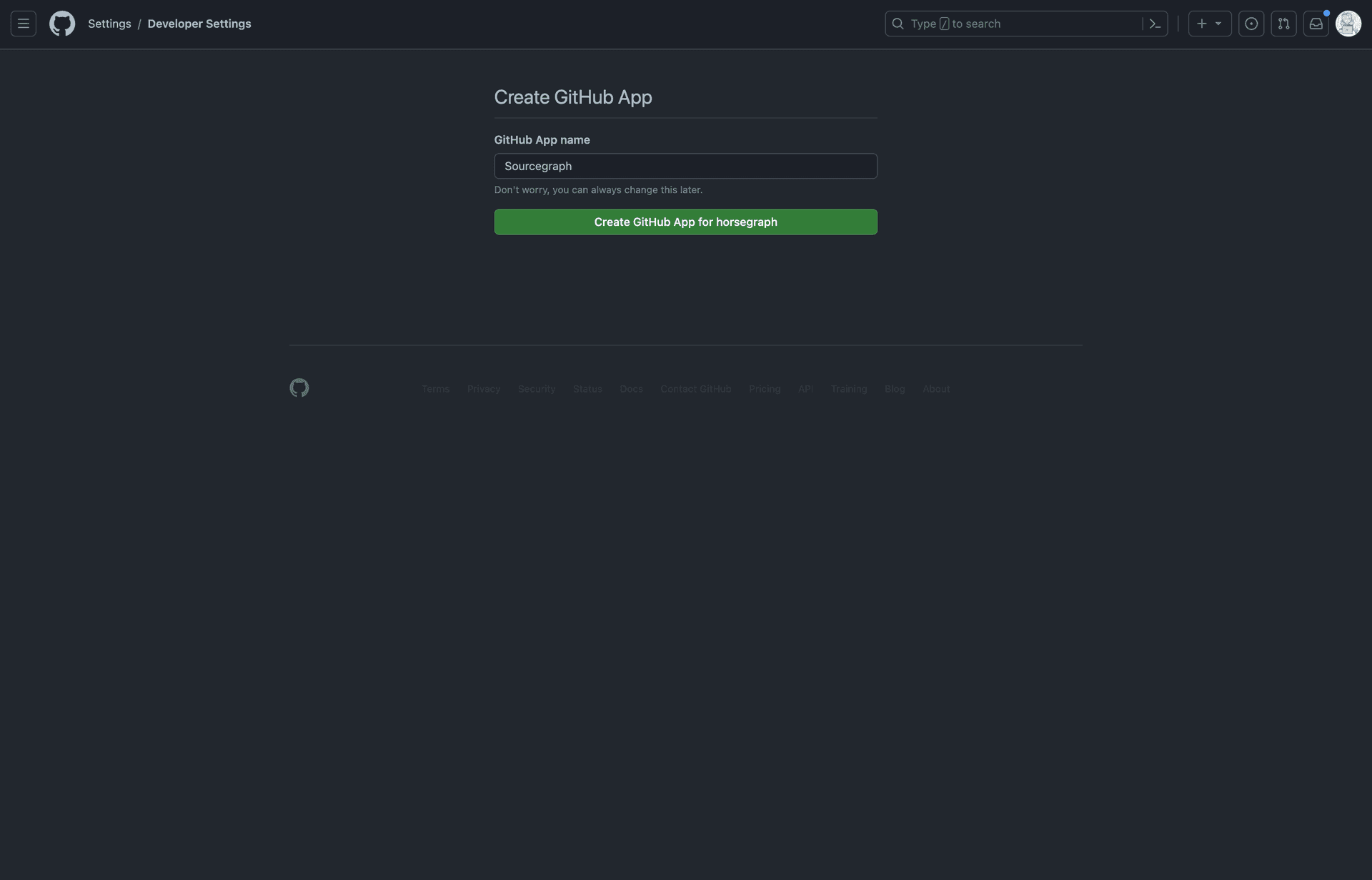Open Terms footer link
1372x880 pixels.
click(x=435, y=389)
